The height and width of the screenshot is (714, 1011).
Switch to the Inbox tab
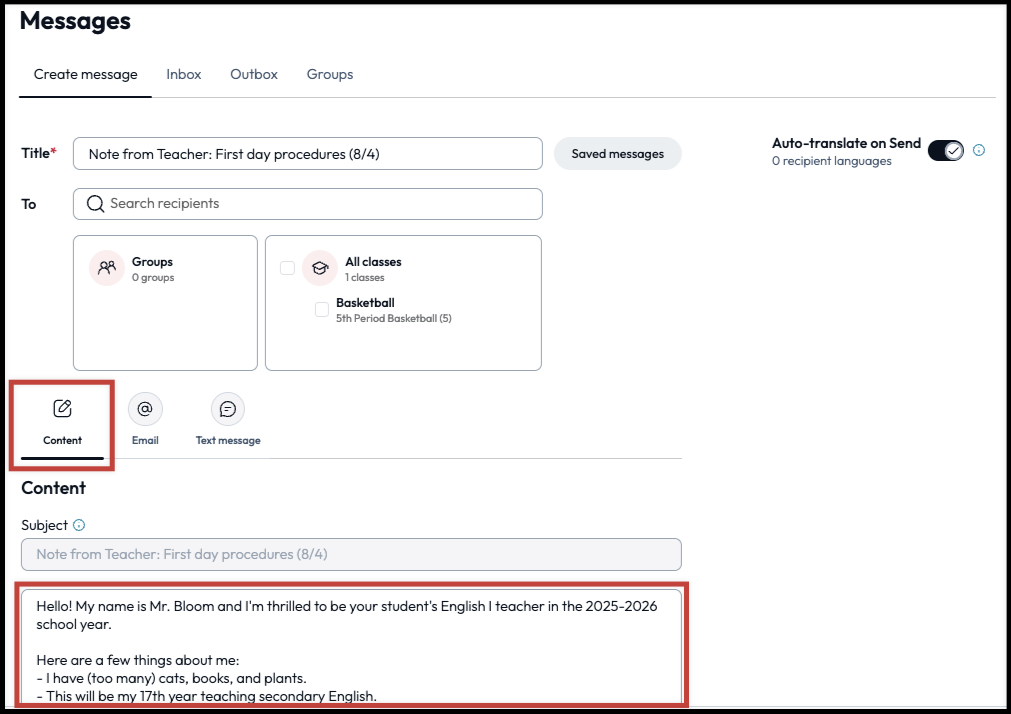point(184,75)
